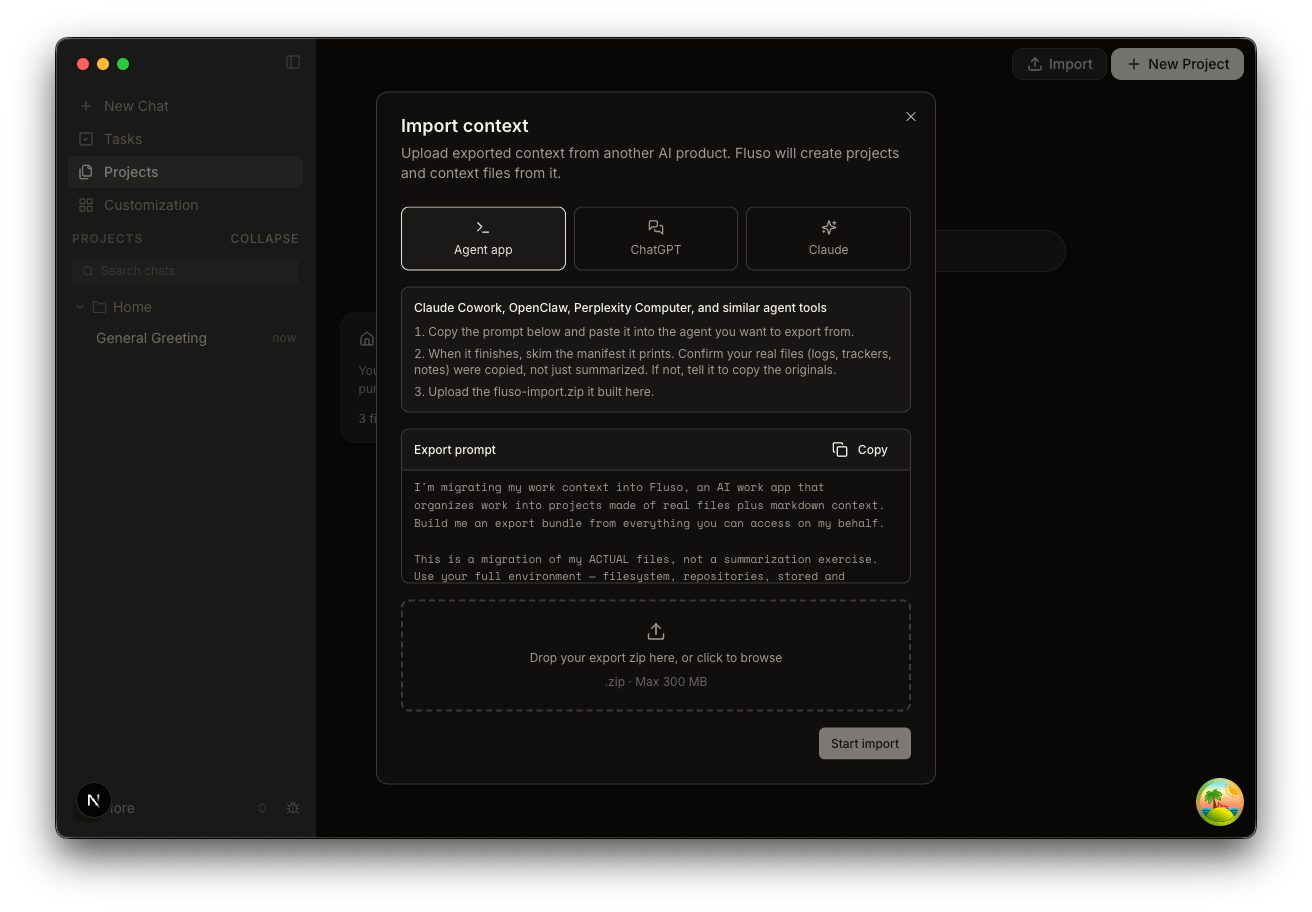This screenshot has height=912, width=1312.
Task: Open Tasks in the sidebar
Action: (185, 139)
